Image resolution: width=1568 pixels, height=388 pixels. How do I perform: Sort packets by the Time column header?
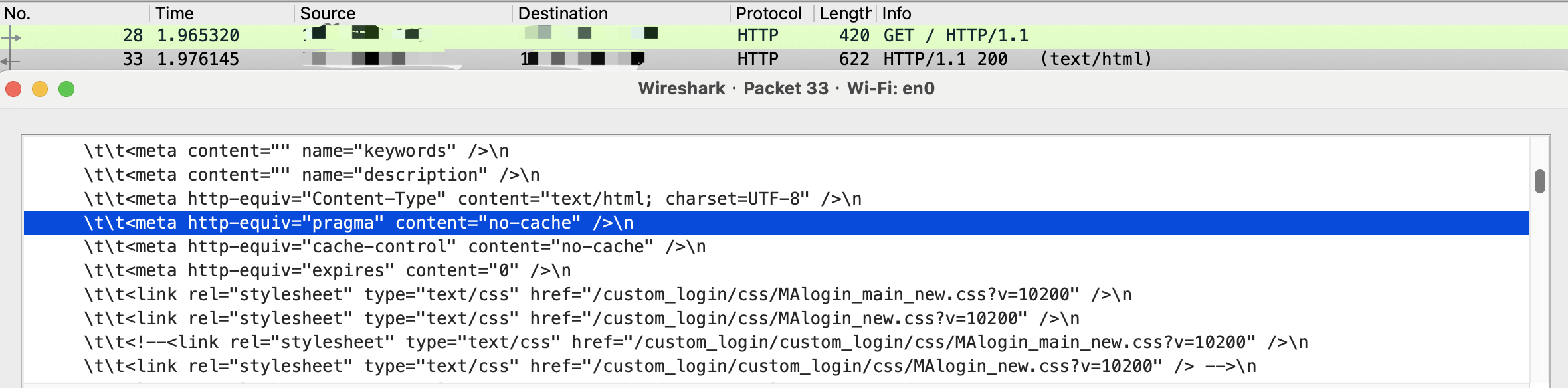pyautogui.click(x=175, y=13)
